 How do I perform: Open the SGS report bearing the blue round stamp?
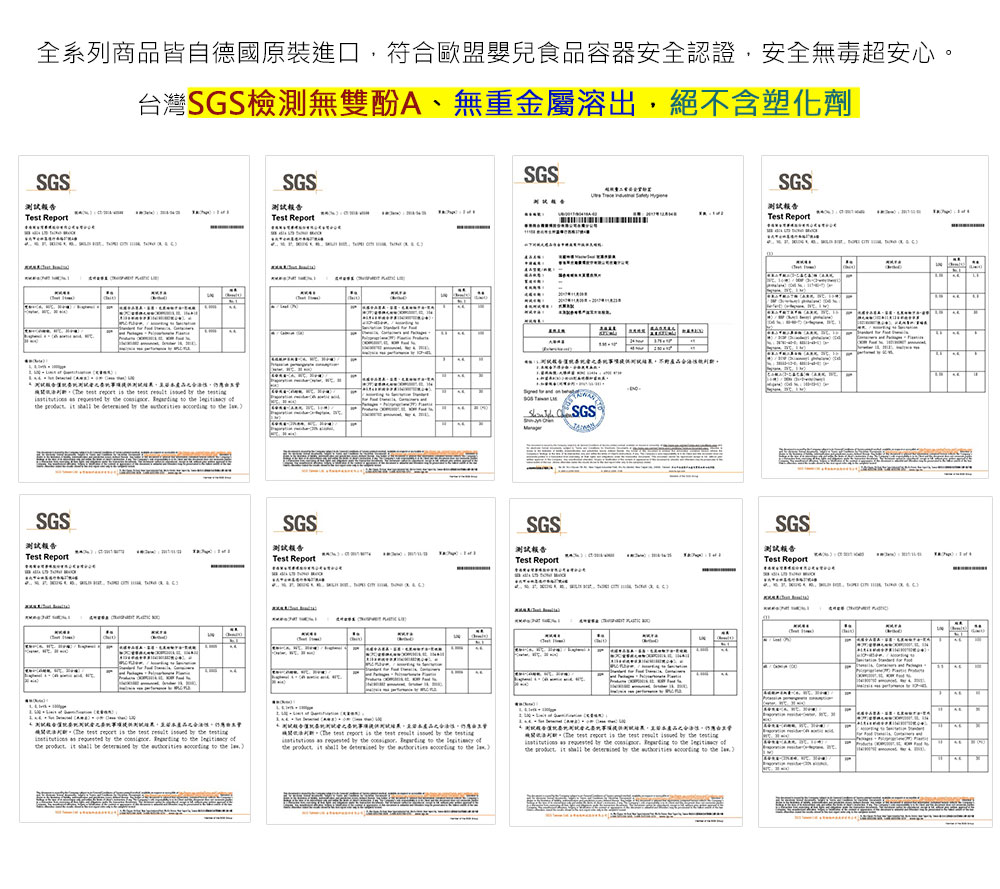click(x=628, y=318)
